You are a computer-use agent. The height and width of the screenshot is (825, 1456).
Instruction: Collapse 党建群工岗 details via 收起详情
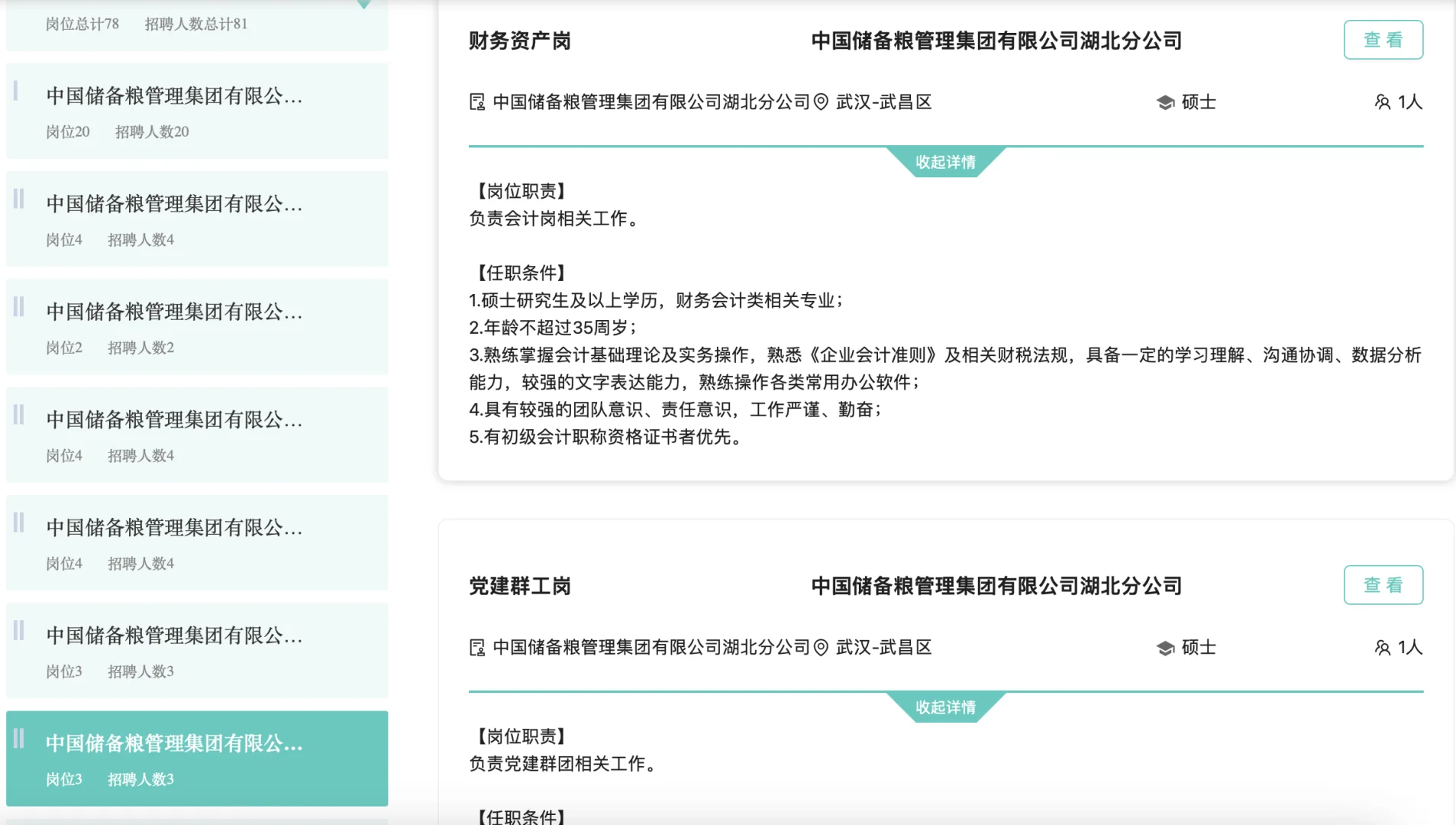point(947,707)
